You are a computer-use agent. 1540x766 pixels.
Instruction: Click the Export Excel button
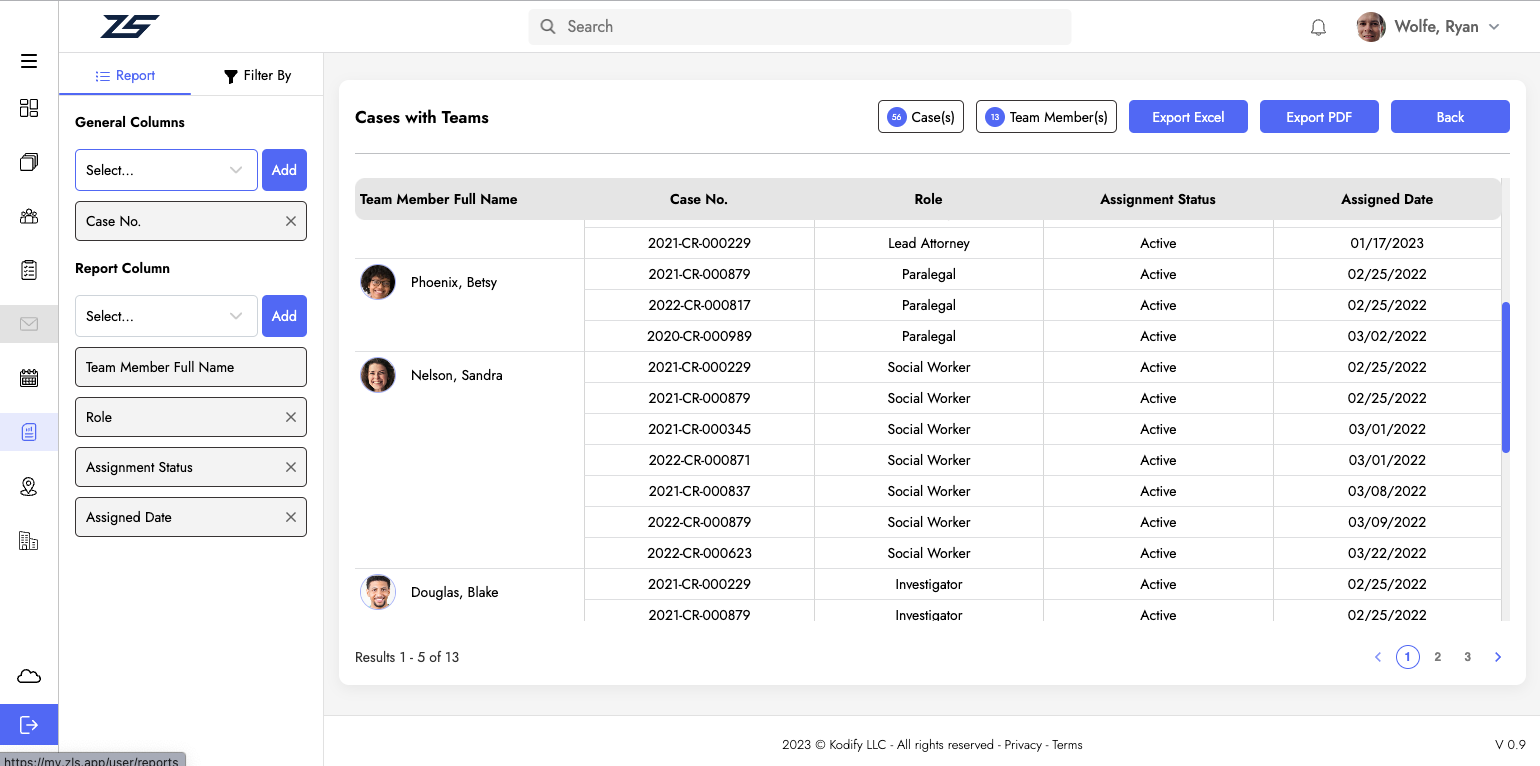1188,117
